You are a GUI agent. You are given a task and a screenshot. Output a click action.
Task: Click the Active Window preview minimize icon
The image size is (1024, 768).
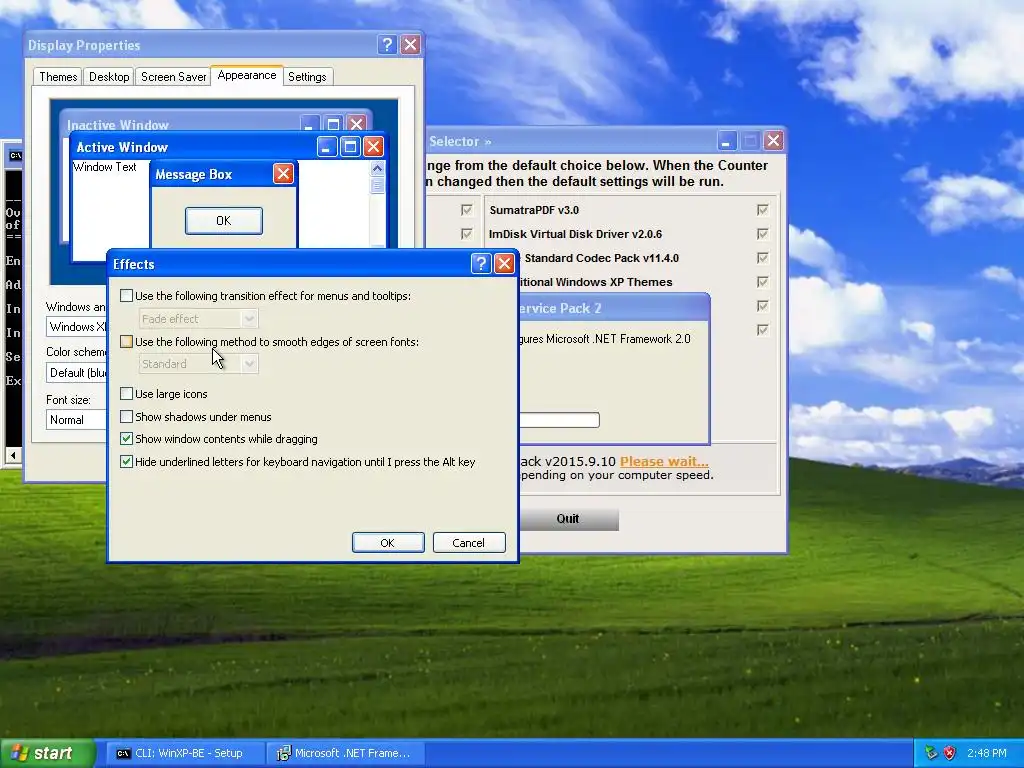[x=327, y=146]
